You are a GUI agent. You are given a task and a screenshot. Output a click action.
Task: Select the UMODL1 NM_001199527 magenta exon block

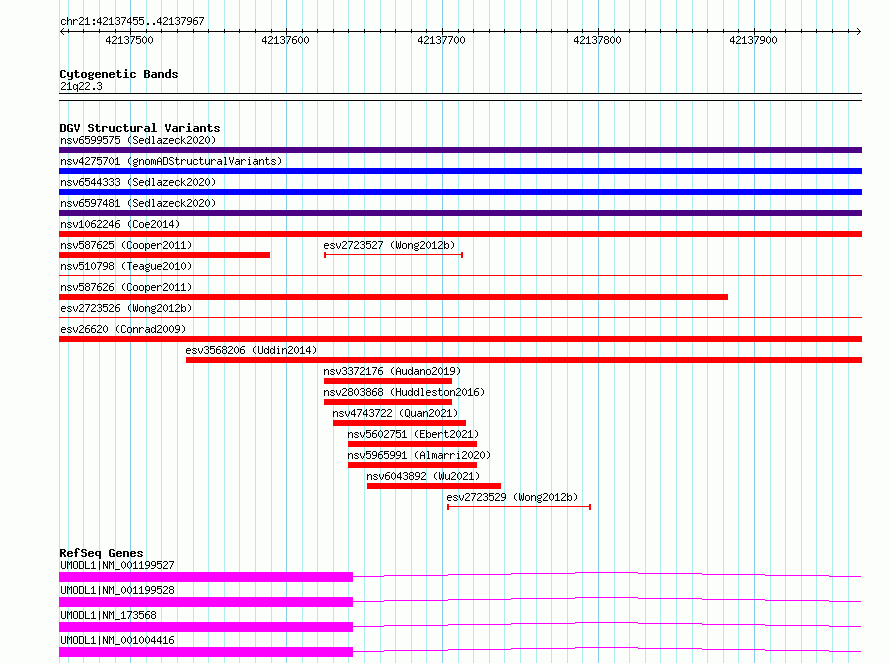coord(206,577)
